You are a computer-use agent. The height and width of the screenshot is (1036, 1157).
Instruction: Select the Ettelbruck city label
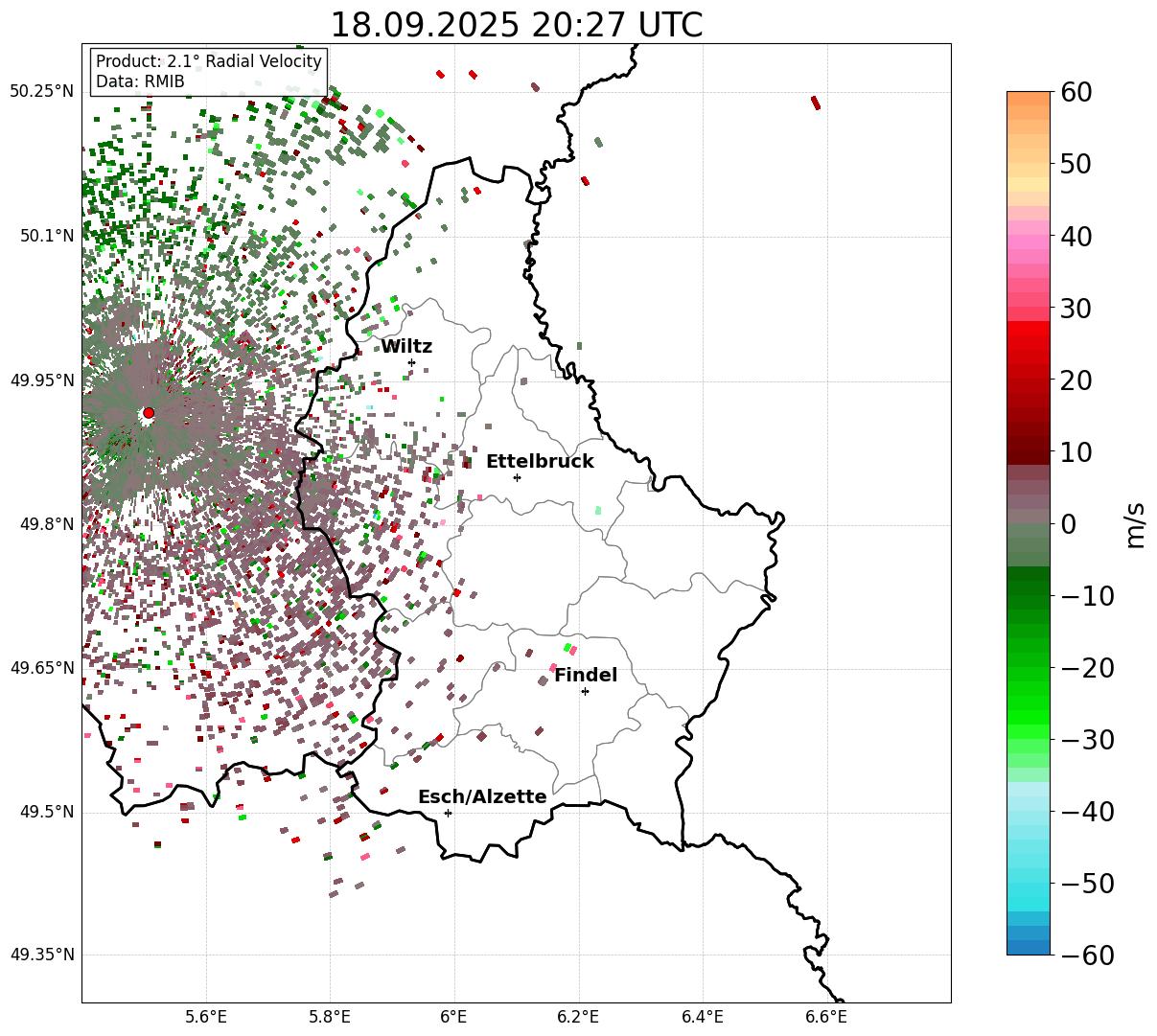540,462
